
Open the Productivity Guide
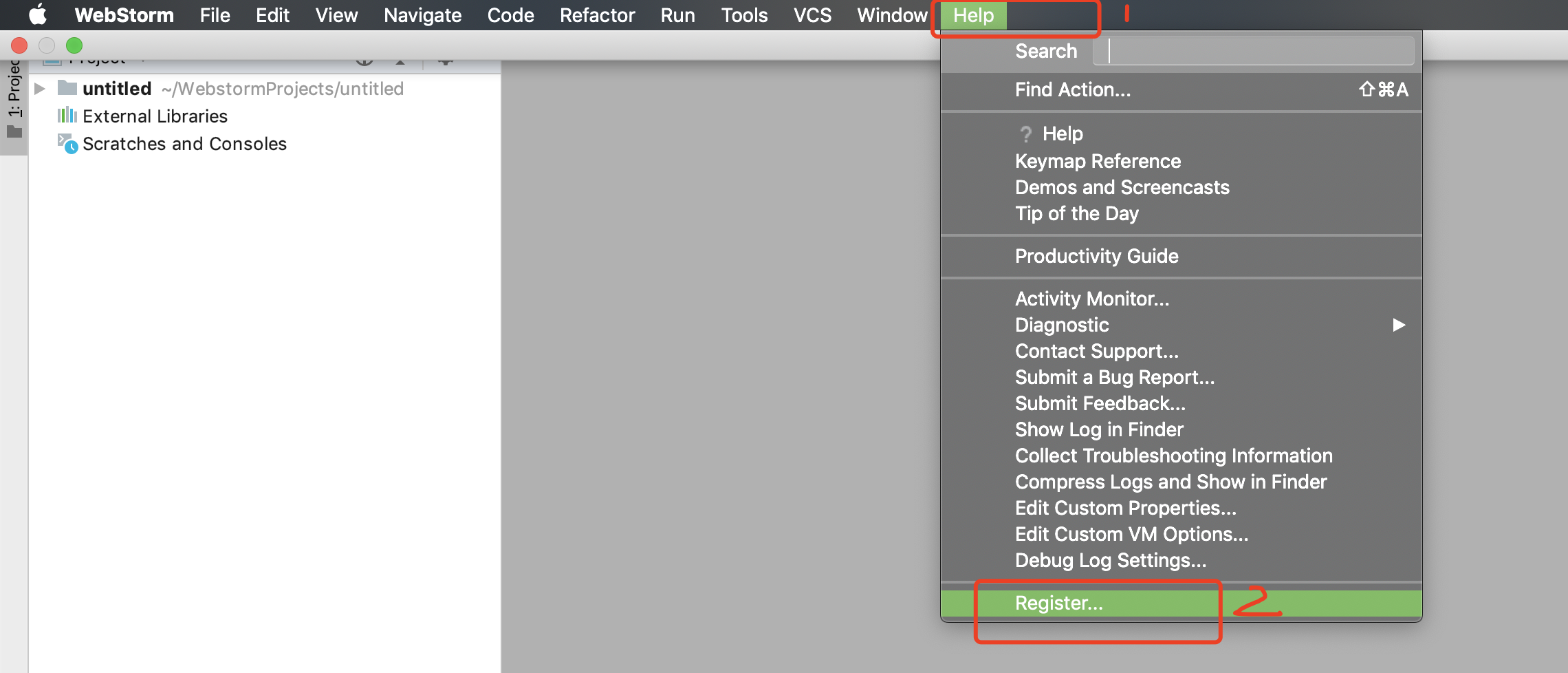(x=1181, y=256)
